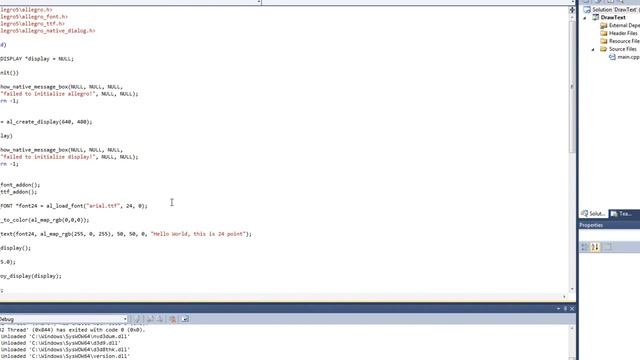The width and height of the screenshot is (640, 360).
Task: Clear all output with the red icon
Action: (172, 319)
